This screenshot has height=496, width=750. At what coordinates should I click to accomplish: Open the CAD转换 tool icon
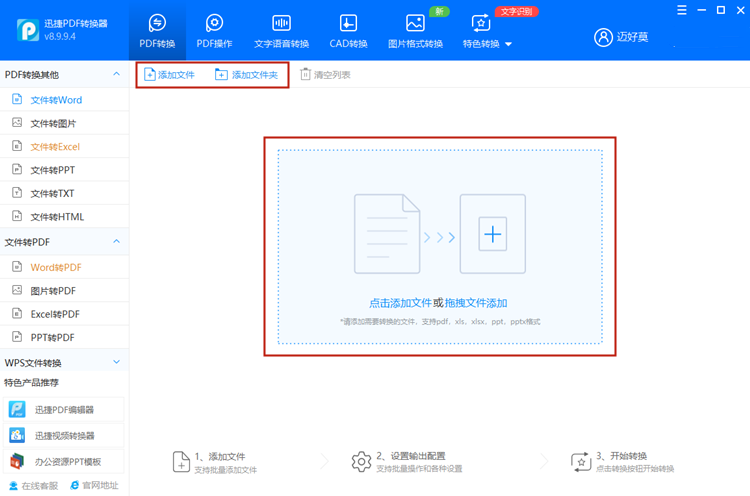coord(348,22)
